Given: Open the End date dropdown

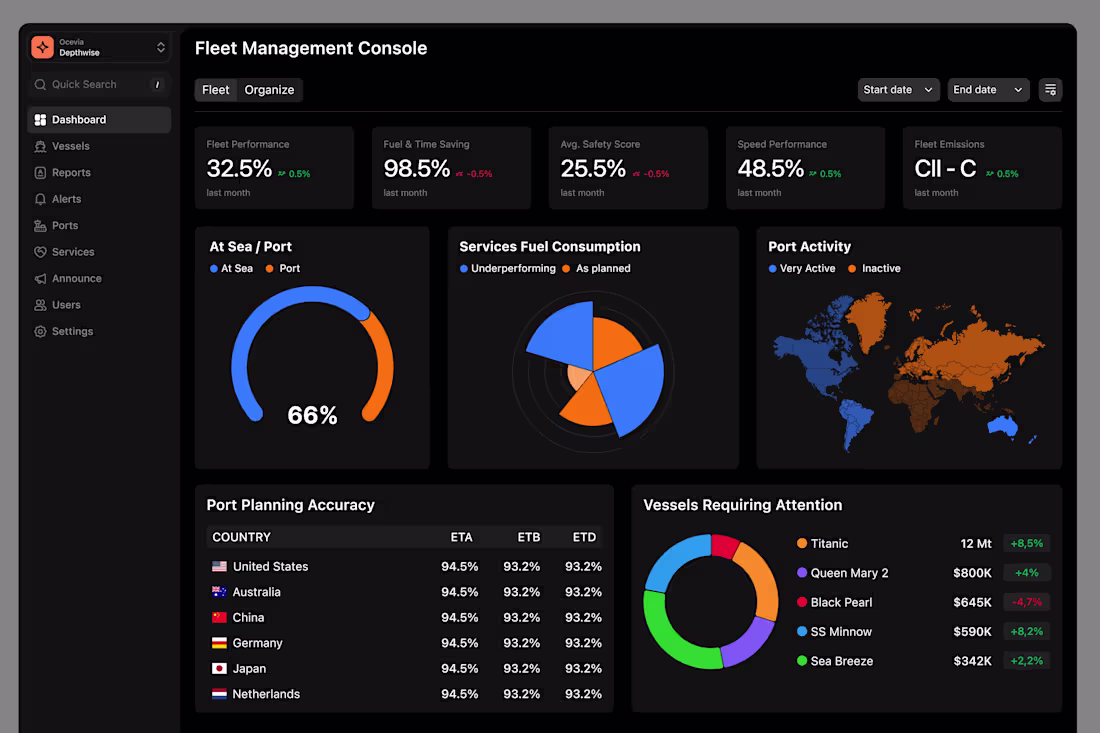Looking at the screenshot, I should point(988,90).
